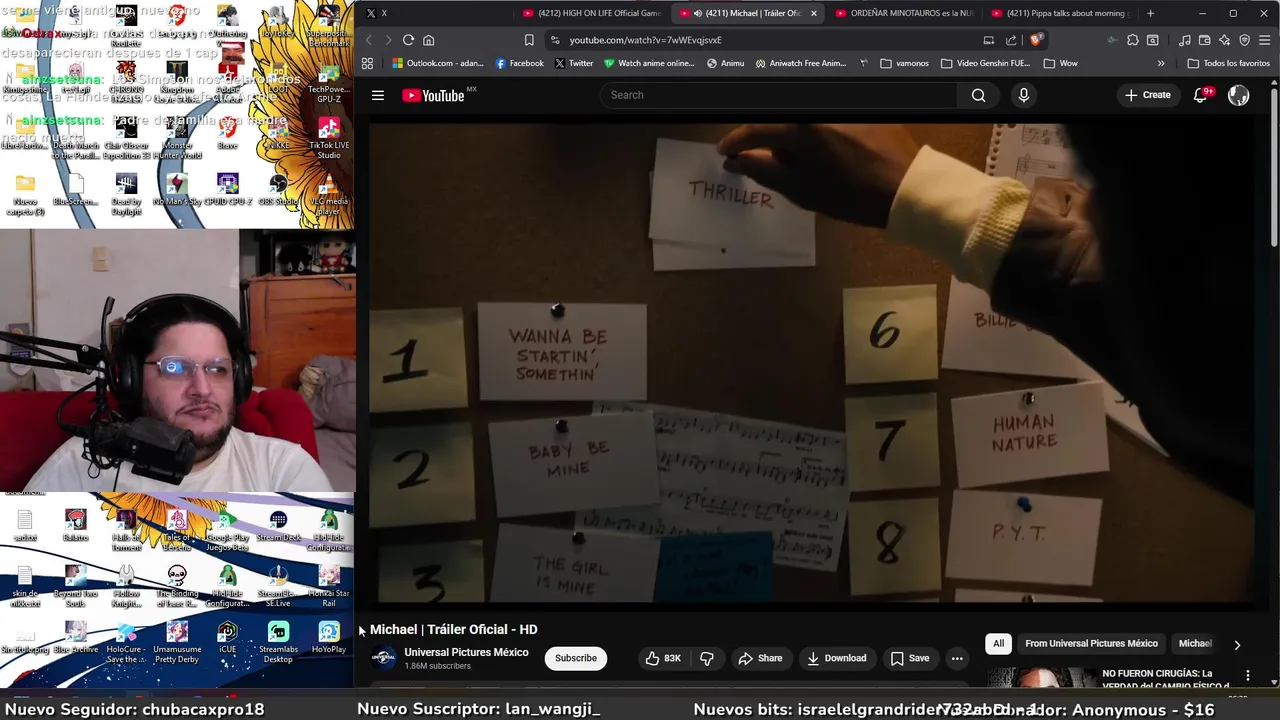This screenshot has width=1280, height=720.
Task: Open Stream Deck desktop shortcut
Action: [x=278, y=525]
